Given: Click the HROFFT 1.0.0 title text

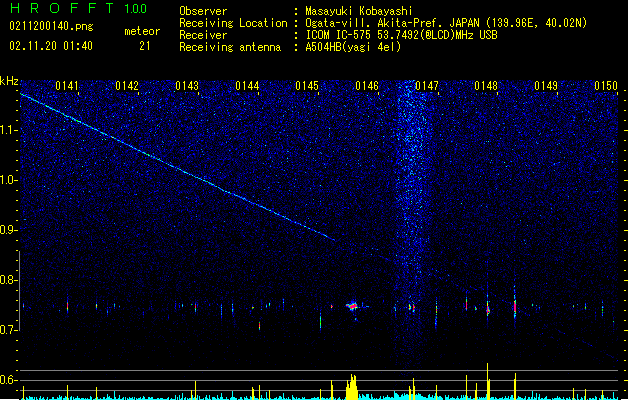Looking at the screenshot, I should tap(79, 8).
